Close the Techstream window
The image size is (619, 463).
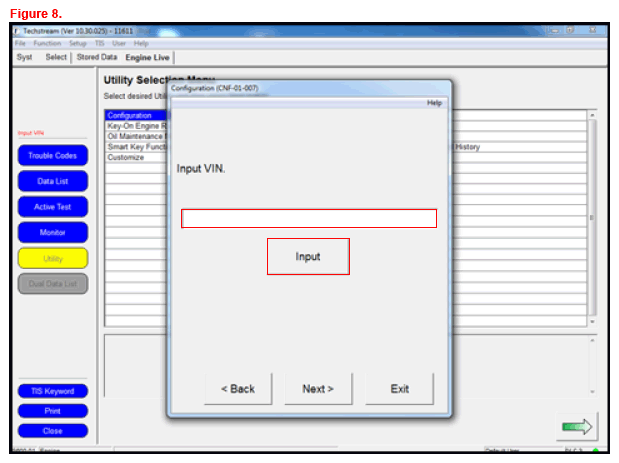pyautogui.click(x=593, y=30)
